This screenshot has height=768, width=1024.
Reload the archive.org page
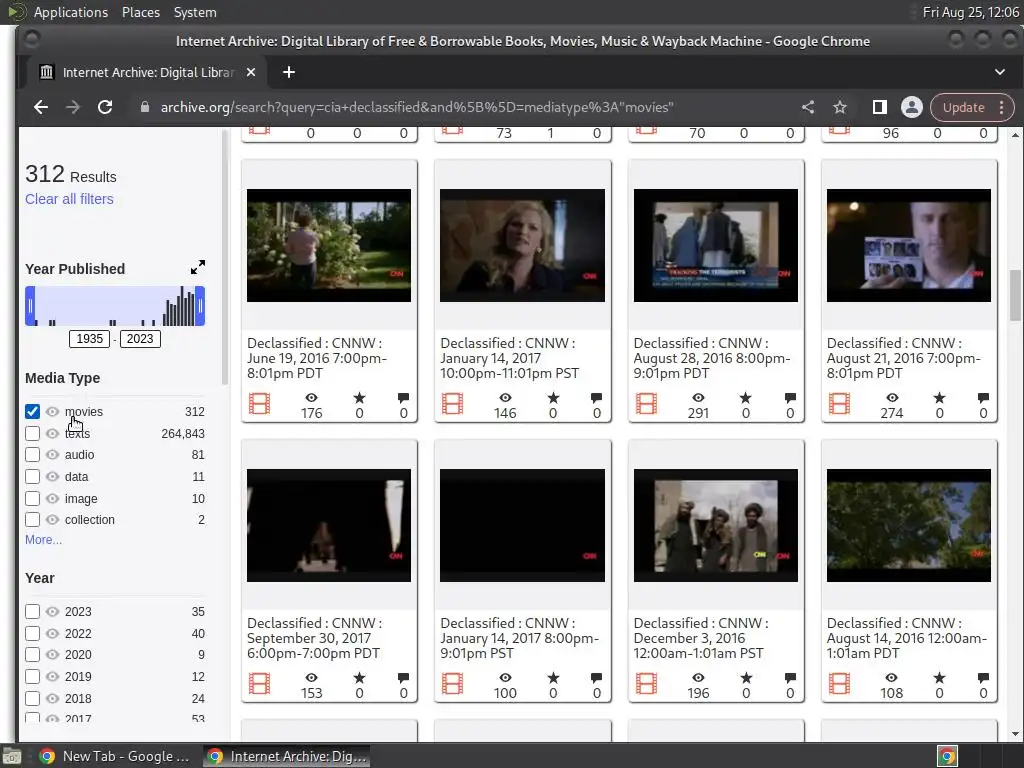104,107
